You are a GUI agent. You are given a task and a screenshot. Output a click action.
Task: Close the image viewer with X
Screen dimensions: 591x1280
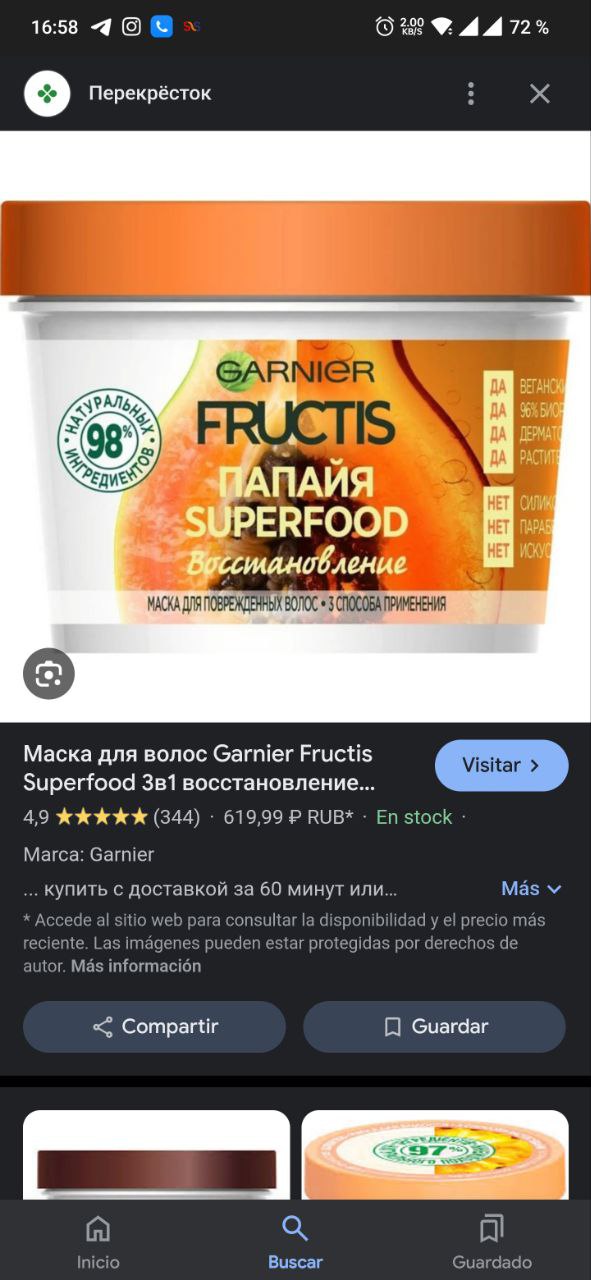coord(540,94)
